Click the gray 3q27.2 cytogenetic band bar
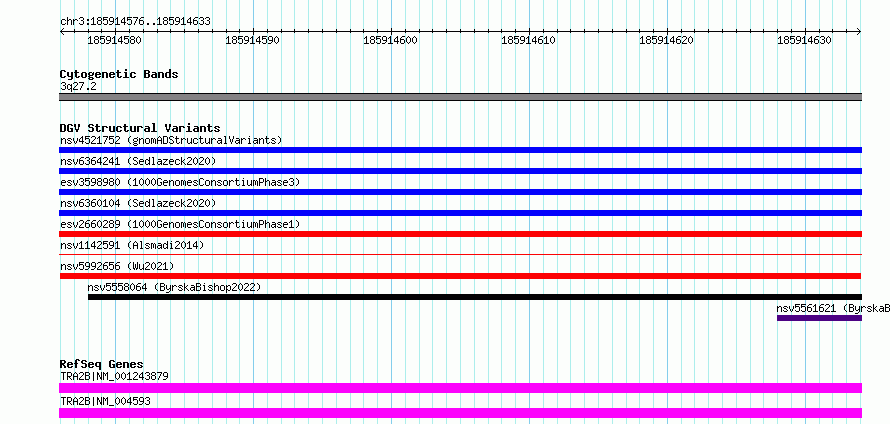 [460, 97]
